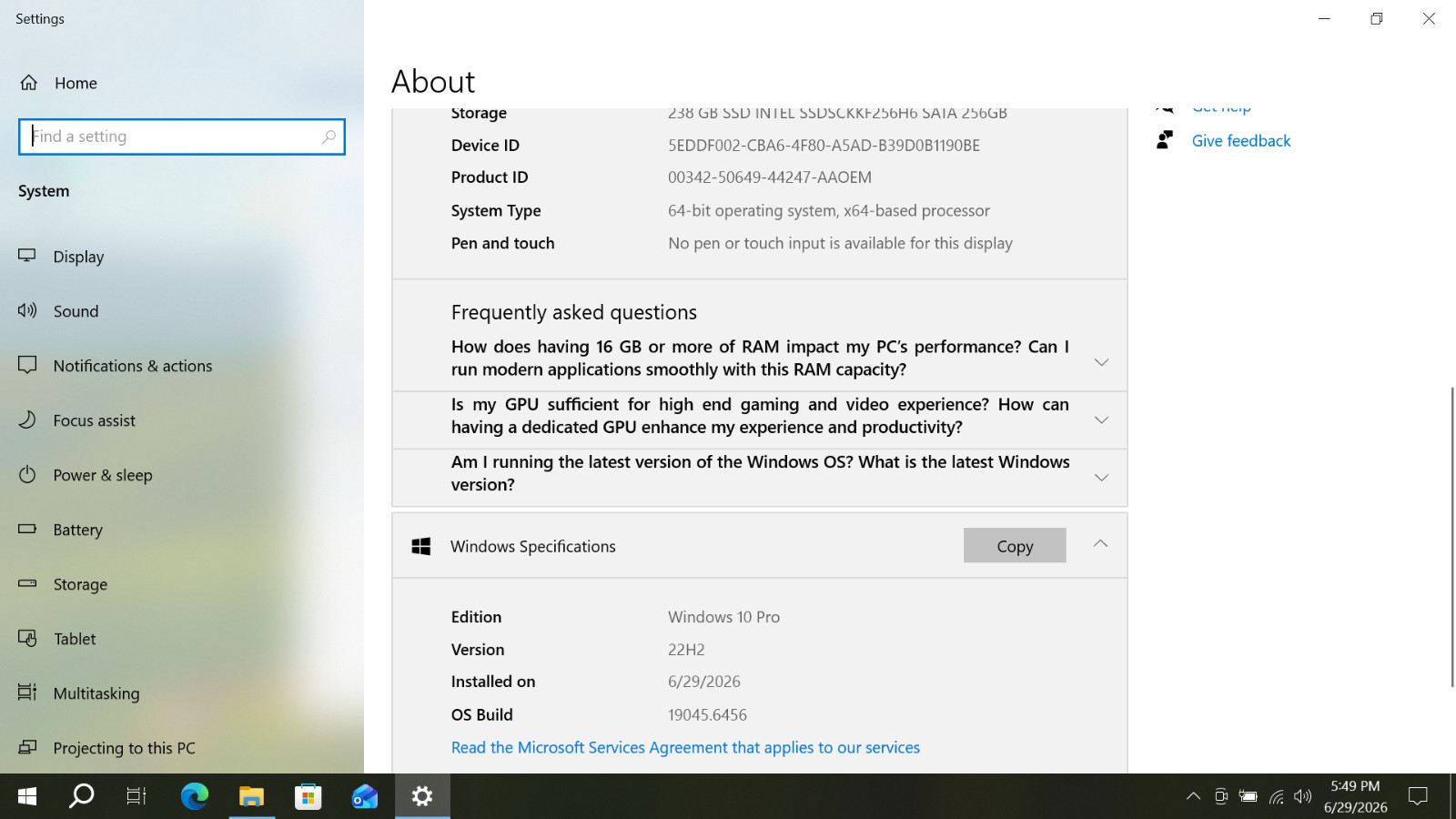Click the Tablet sidebar icon
This screenshot has width=1456, height=819.
click(x=27, y=638)
